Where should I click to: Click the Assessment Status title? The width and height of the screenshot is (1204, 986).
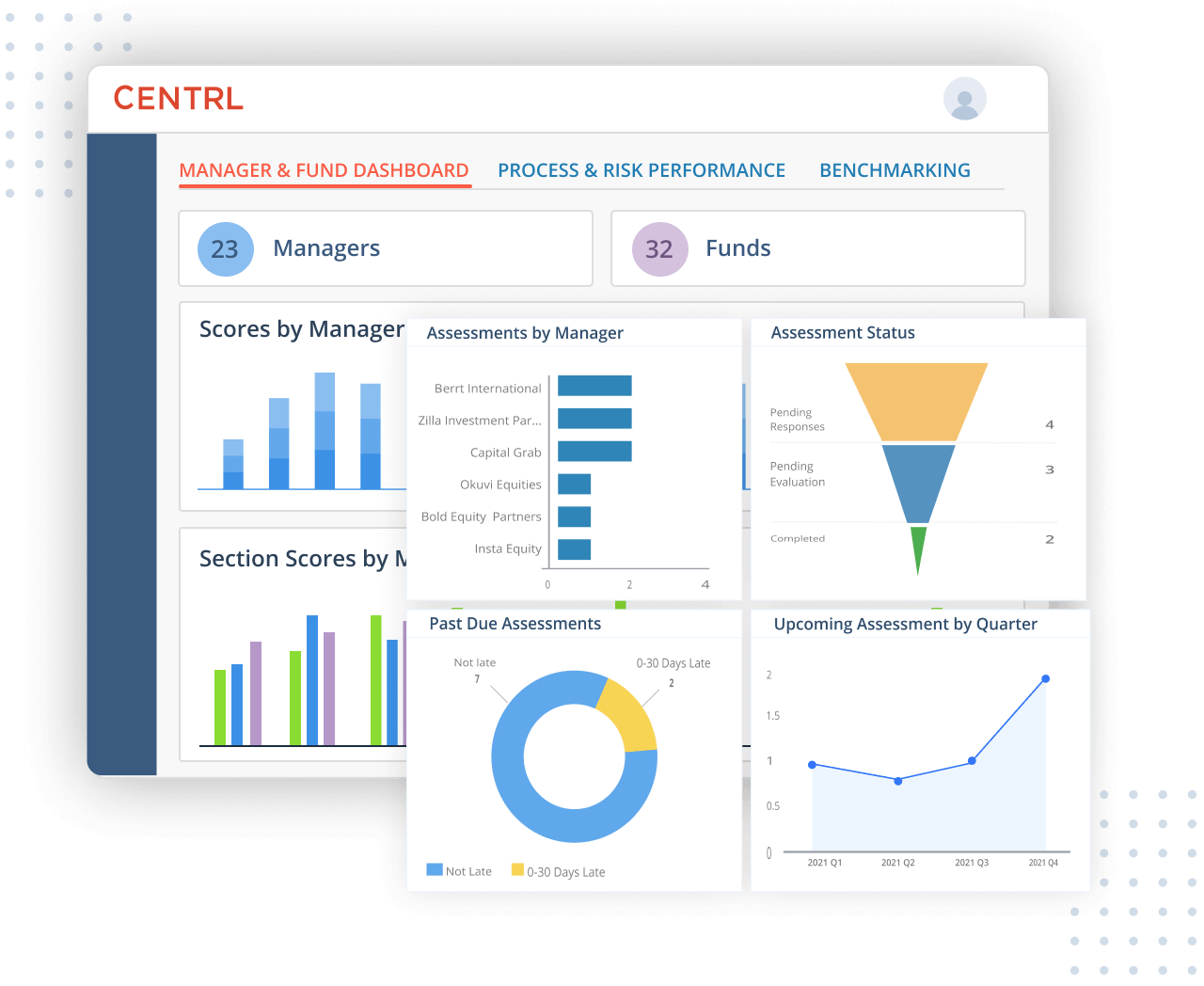pyautogui.click(x=843, y=333)
